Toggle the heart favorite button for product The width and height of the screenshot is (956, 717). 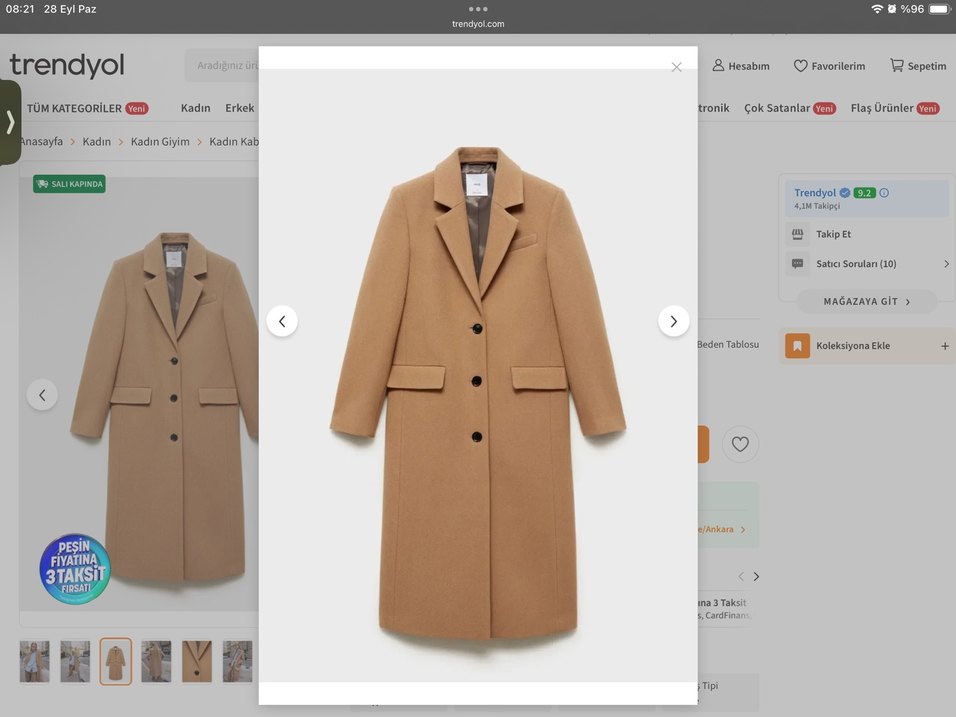point(740,444)
